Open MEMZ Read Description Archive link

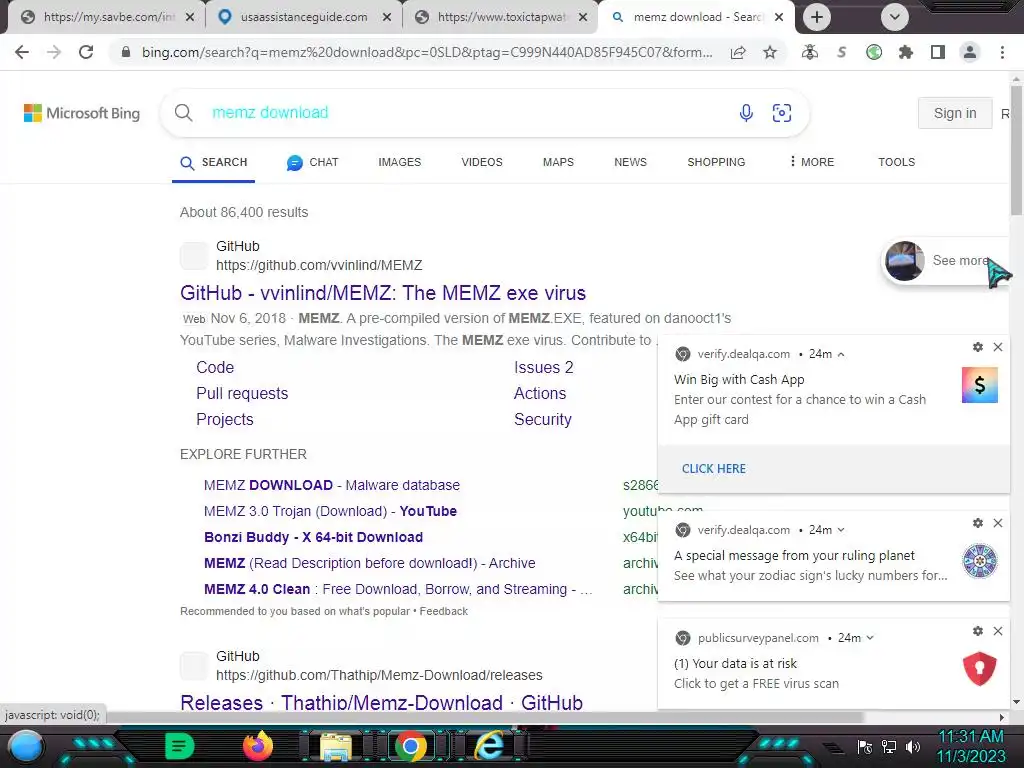coord(370,563)
